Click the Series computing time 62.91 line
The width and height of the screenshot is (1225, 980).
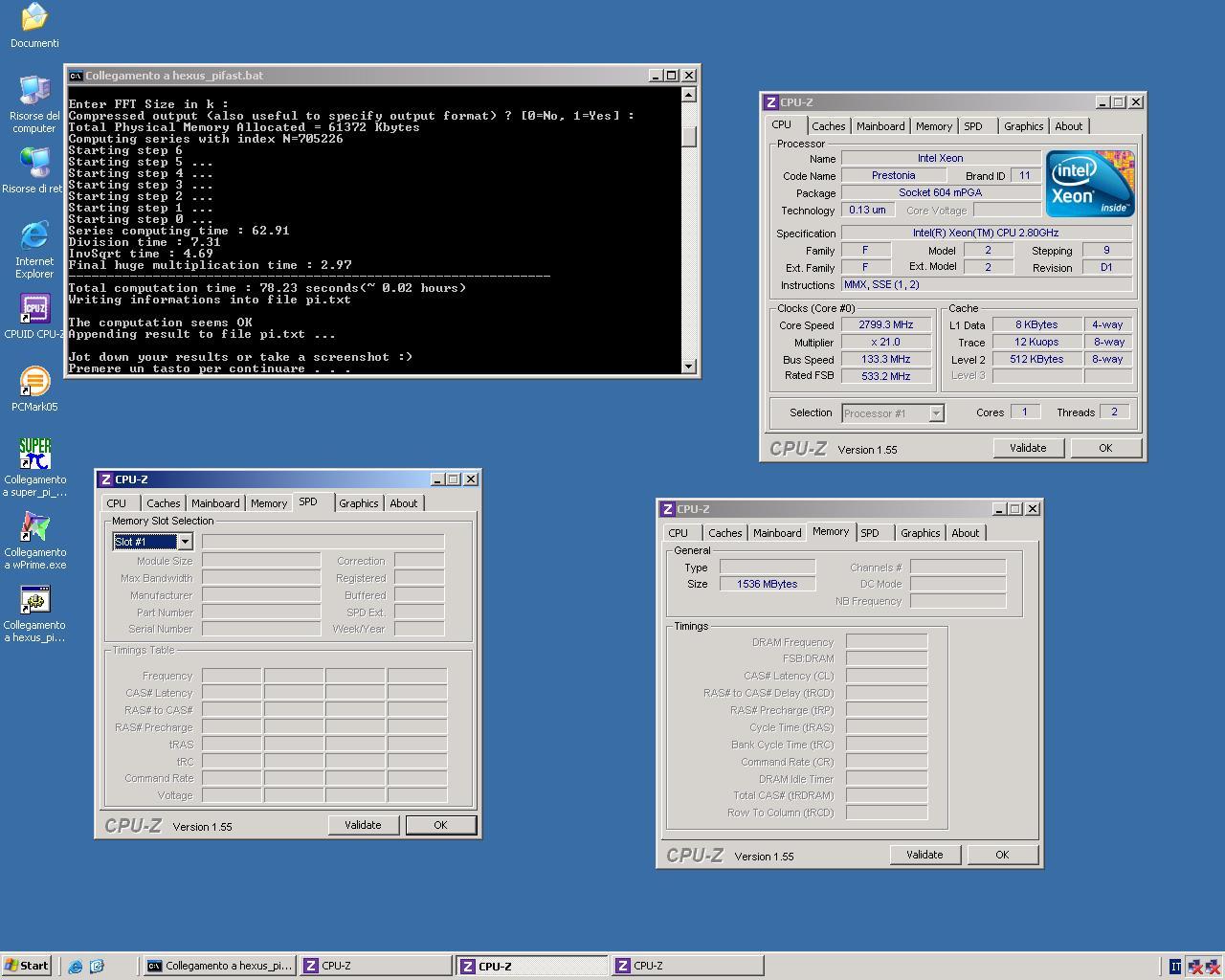click(178, 231)
